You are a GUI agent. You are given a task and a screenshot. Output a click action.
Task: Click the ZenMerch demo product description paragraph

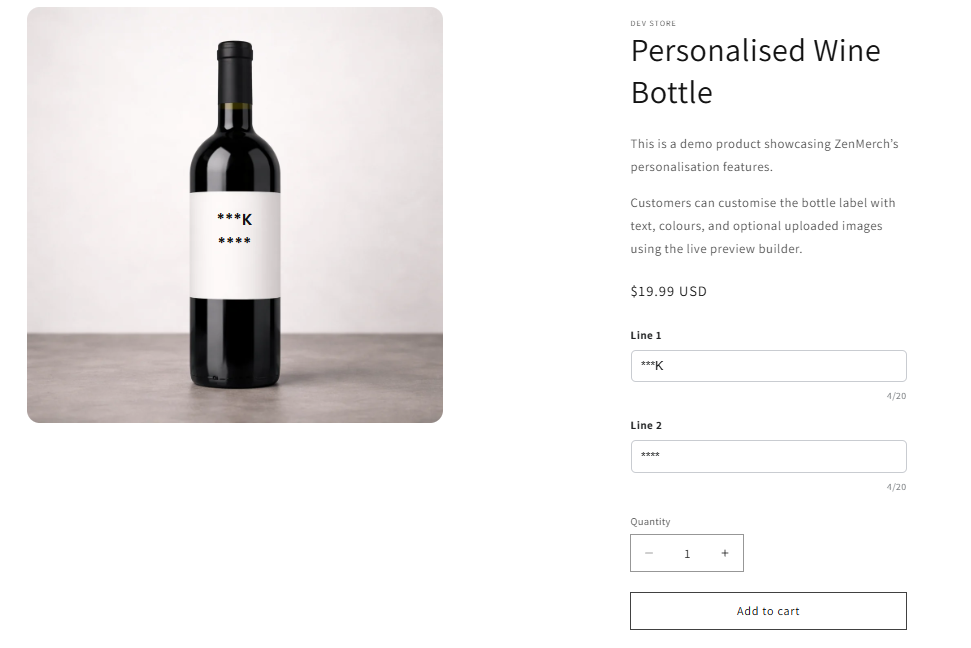coord(764,155)
